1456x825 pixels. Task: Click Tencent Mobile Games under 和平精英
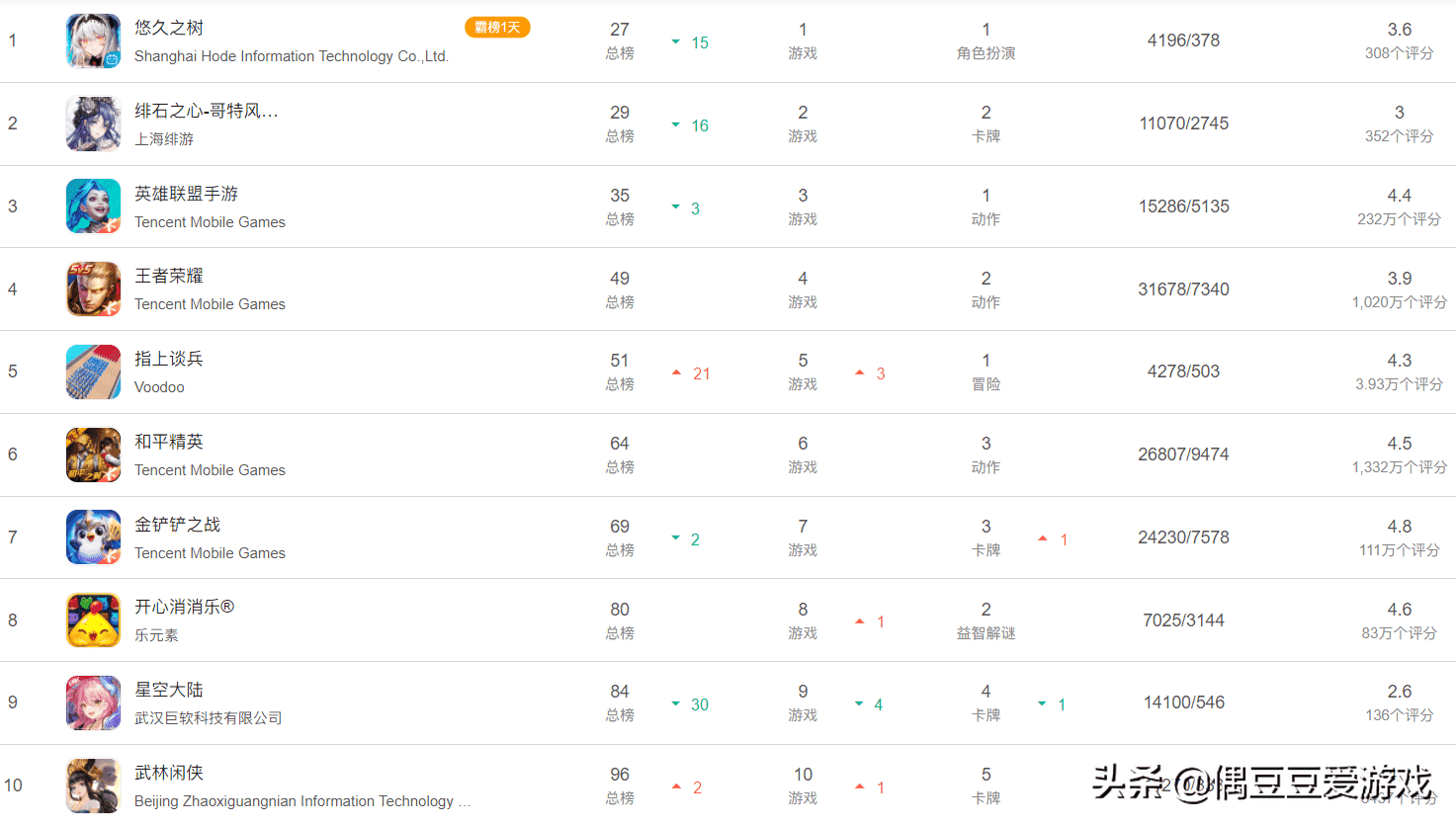[210, 470]
